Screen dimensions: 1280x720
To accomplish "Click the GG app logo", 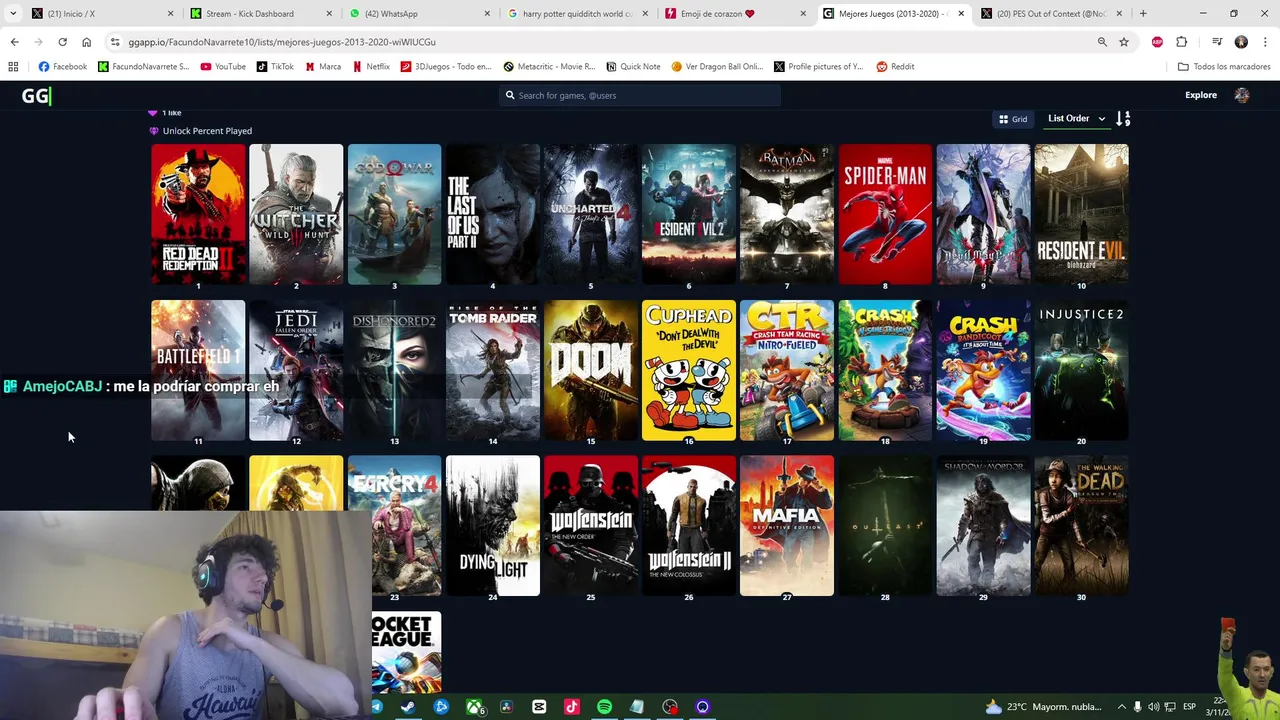I will pos(36,95).
